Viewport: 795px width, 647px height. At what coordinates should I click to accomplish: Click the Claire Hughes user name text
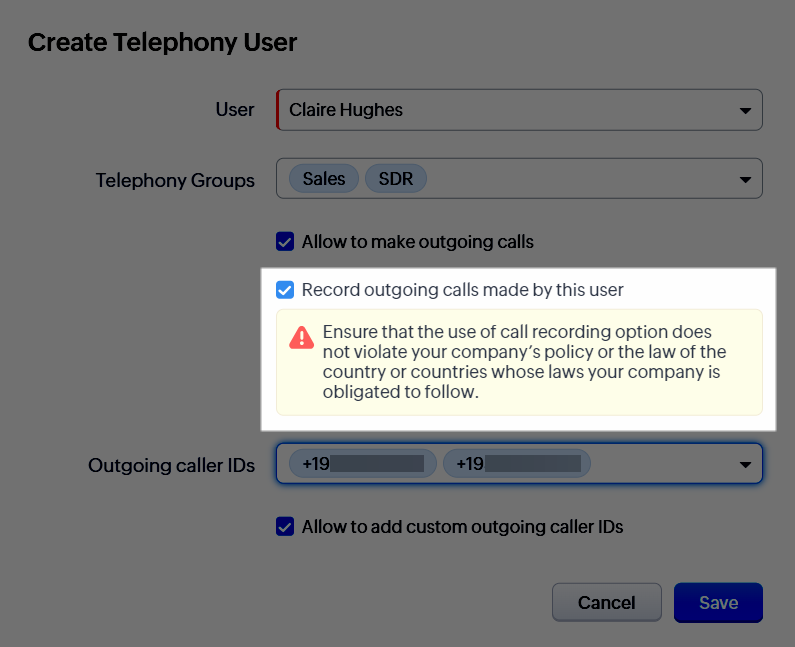[346, 110]
